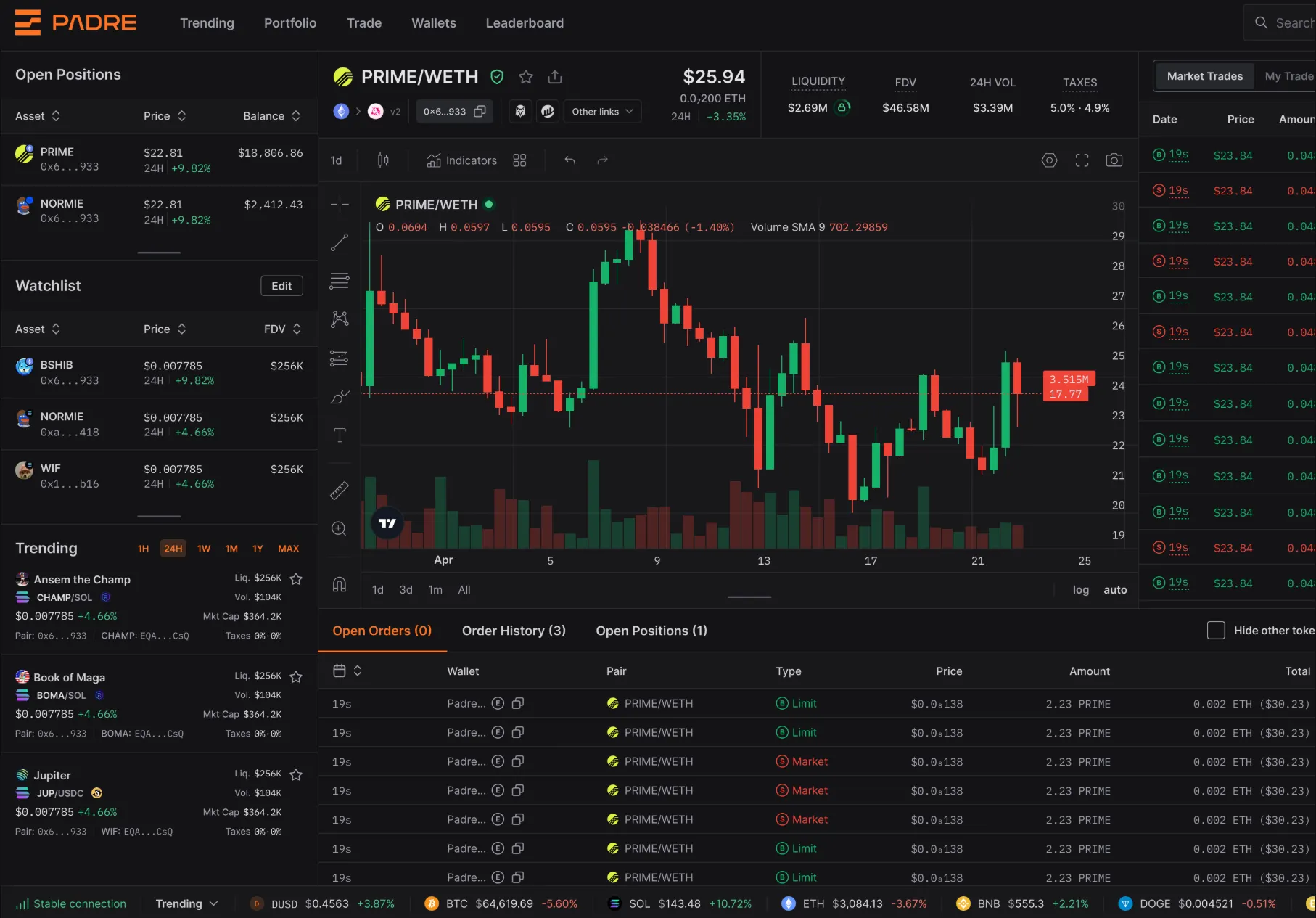Click the favorite star next to PRIME/WETH

pyautogui.click(x=526, y=77)
